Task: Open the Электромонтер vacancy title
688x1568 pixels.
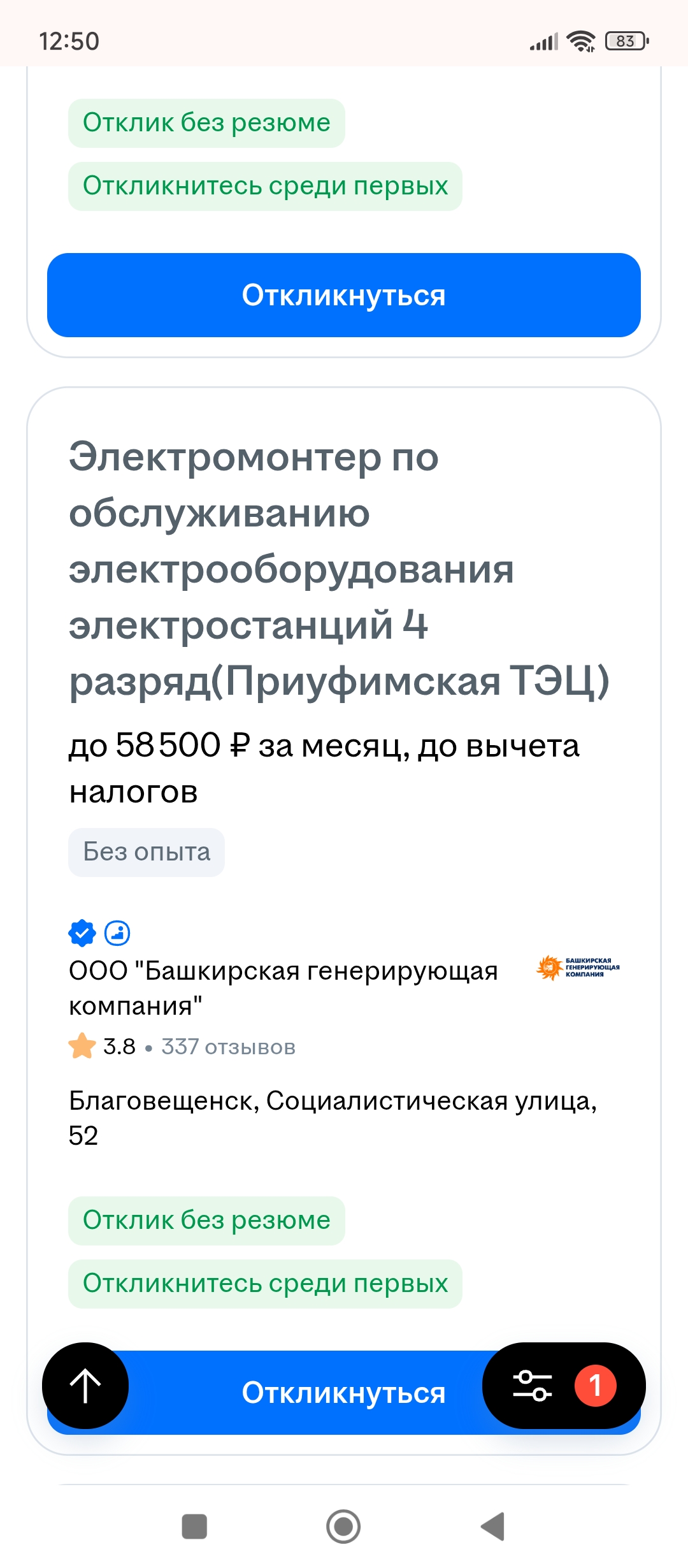Action: (x=338, y=569)
